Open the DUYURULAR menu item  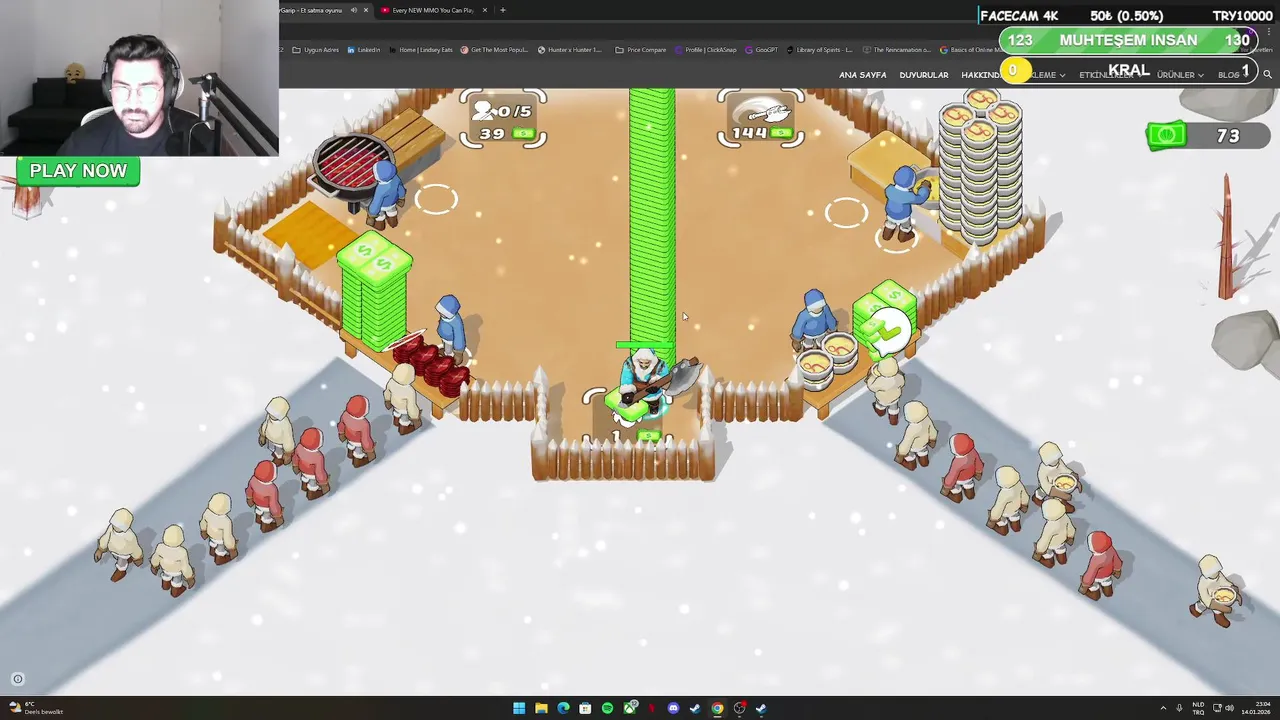point(923,75)
